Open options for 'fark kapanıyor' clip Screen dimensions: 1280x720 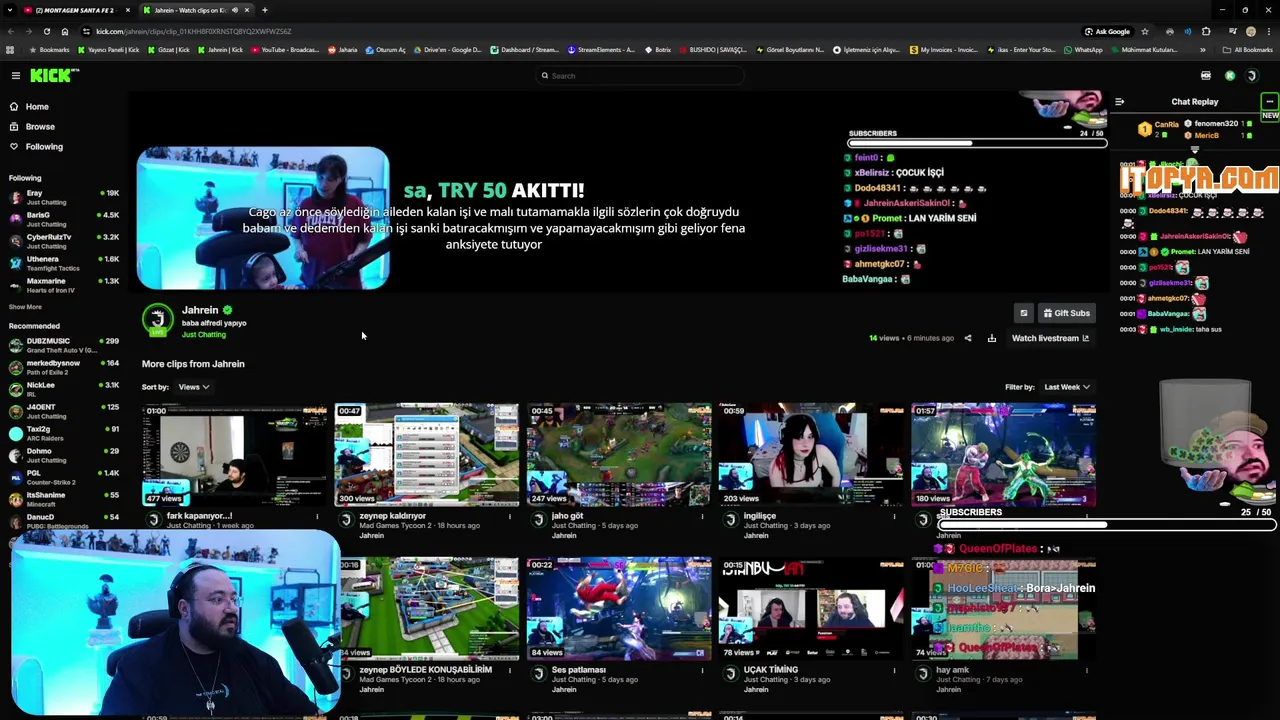pyautogui.click(x=317, y=517)
